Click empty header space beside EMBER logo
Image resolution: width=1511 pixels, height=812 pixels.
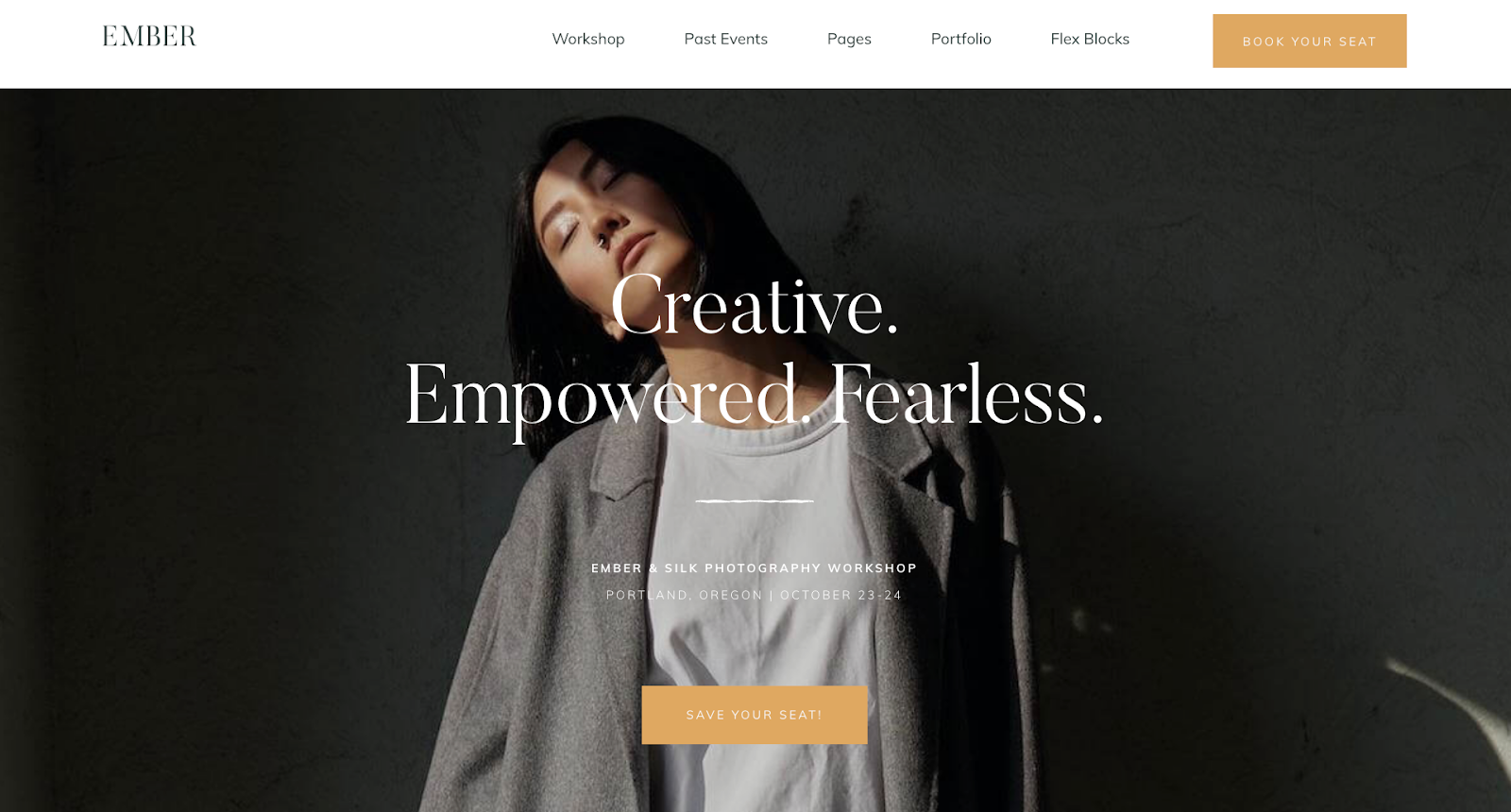368,42
